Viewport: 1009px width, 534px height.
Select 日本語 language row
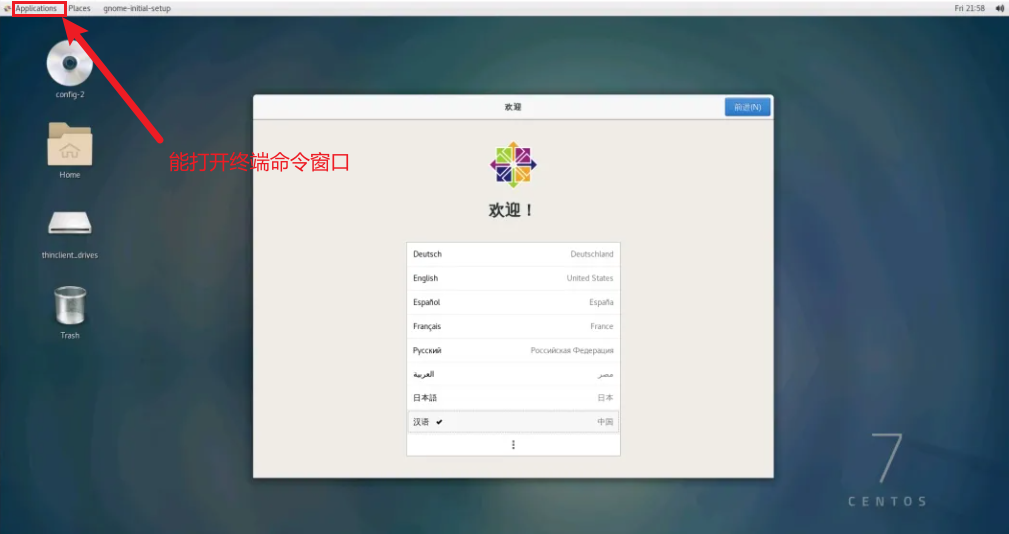pyautogui.click(x=513, y=398)
